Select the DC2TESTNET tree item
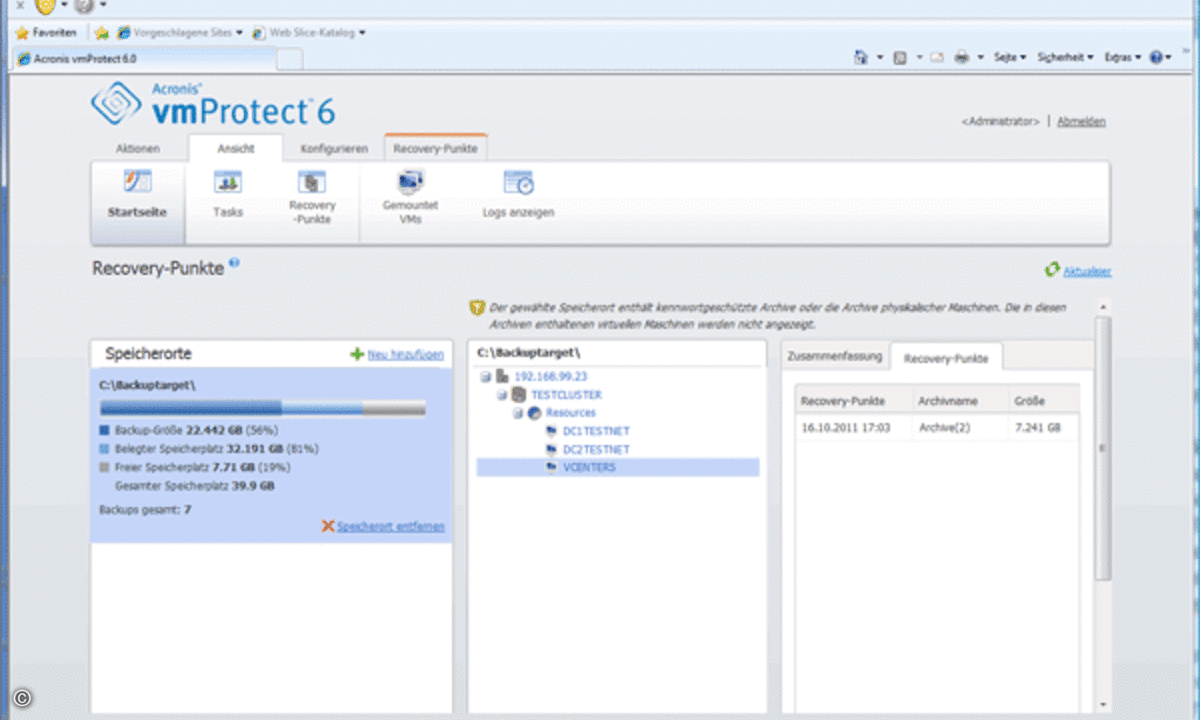 [x=596, y=449]
